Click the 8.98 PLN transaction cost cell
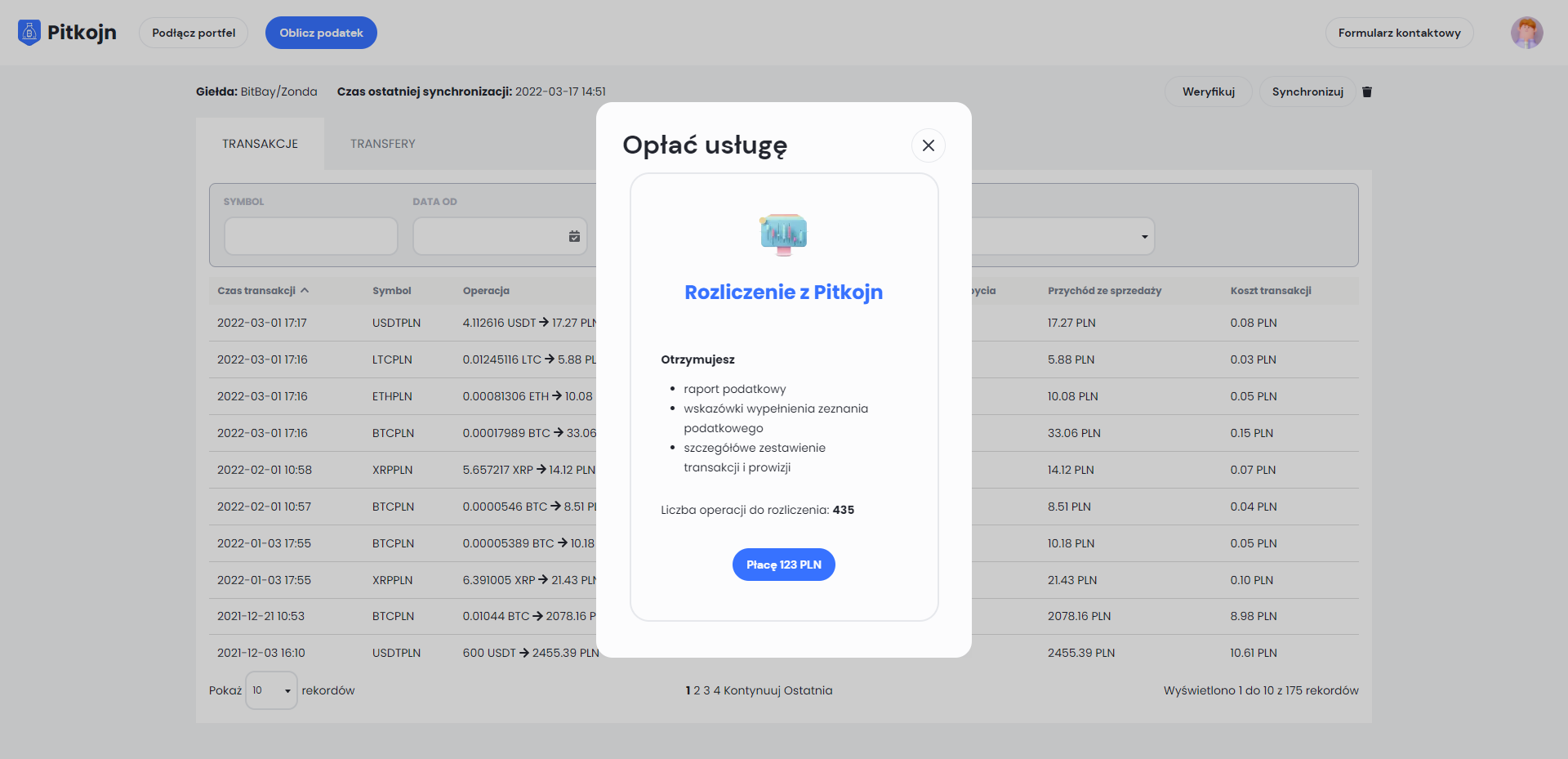This screenshot has width=1568, height=759. pos(1254,616)
